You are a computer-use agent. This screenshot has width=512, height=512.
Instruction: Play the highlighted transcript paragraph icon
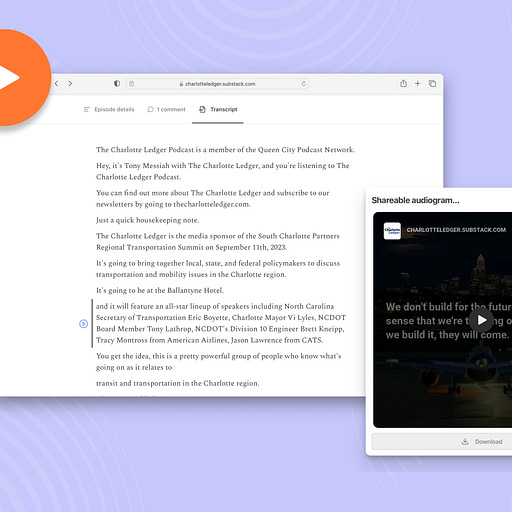click(x=83, y=323)
